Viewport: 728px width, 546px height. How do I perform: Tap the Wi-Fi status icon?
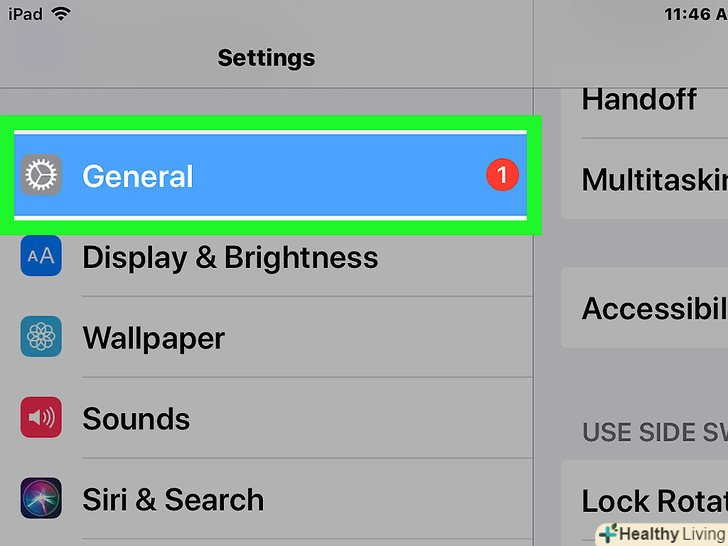pyautogui.click(x=61, y=15)
